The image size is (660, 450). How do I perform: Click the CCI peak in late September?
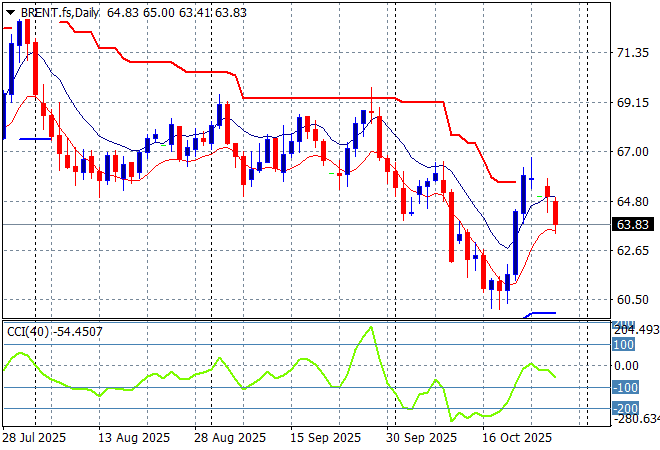pos(371,327)
